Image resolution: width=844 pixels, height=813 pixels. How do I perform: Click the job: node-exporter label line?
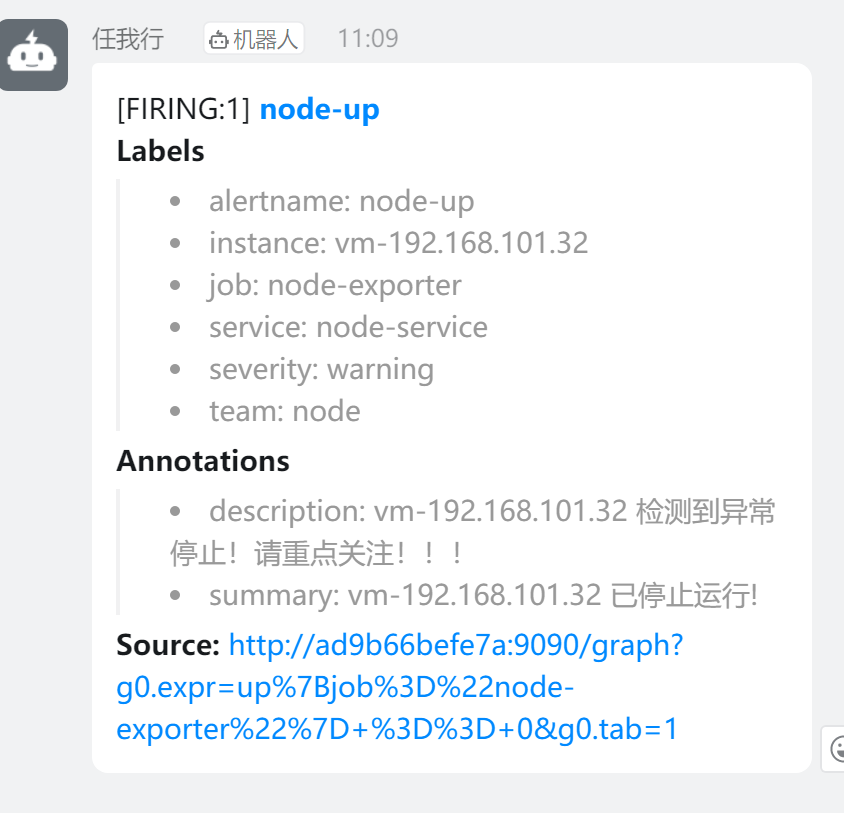[x=335, y=285]
